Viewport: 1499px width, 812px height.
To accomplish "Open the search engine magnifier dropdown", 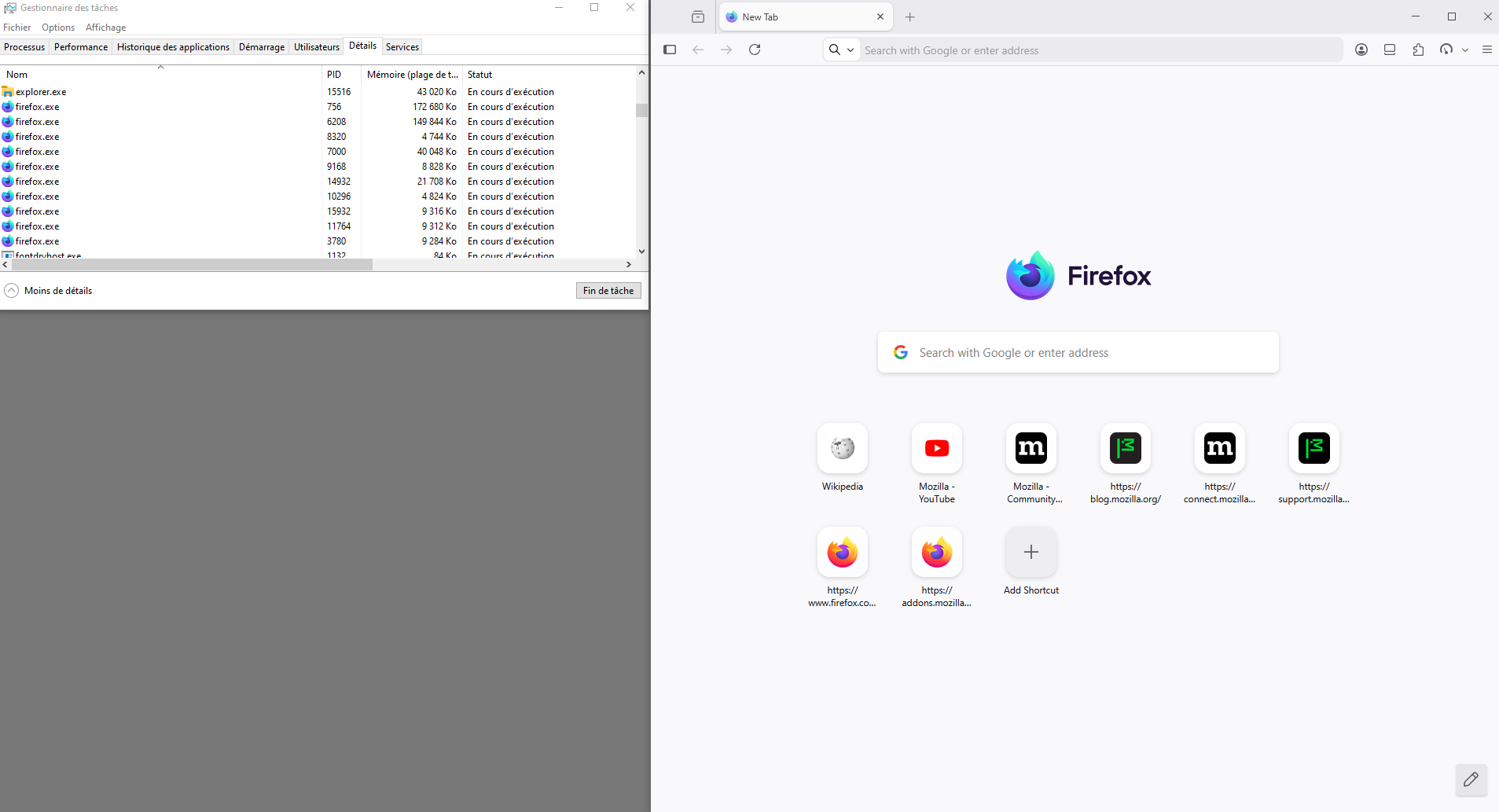I will [x=841, y=50].
